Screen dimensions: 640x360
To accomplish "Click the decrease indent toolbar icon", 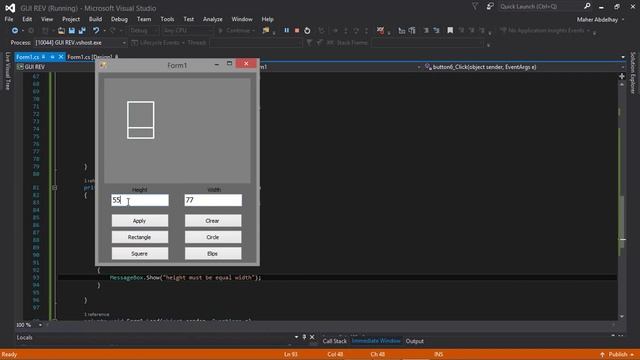I will (x=402, y=31).
